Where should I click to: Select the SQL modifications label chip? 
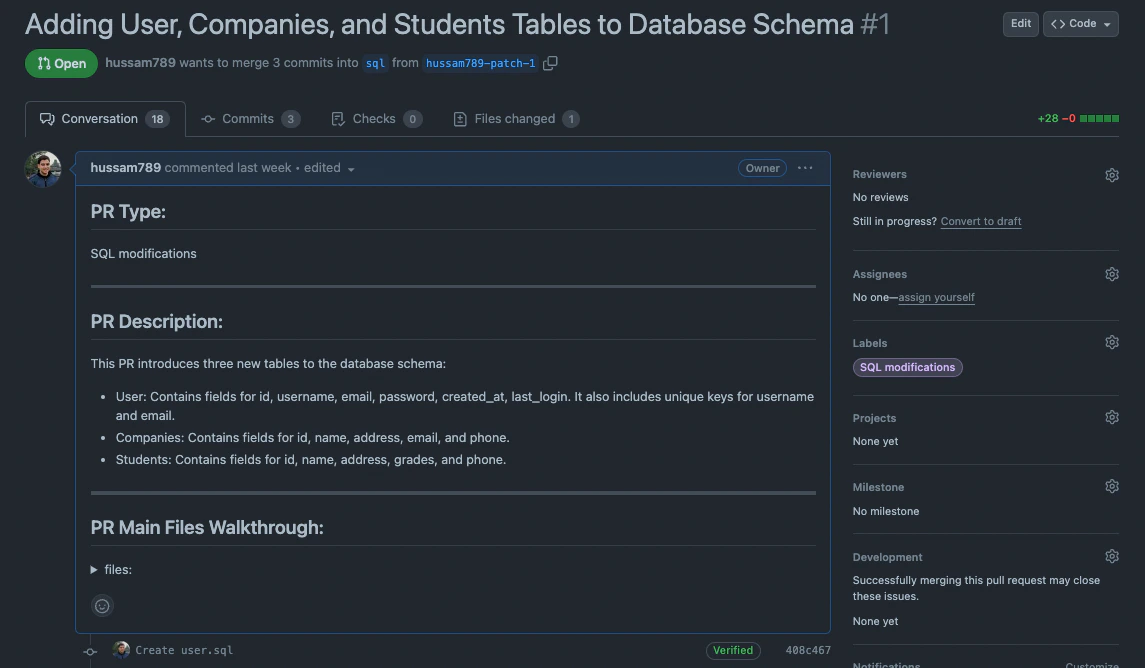coord(906,367)
